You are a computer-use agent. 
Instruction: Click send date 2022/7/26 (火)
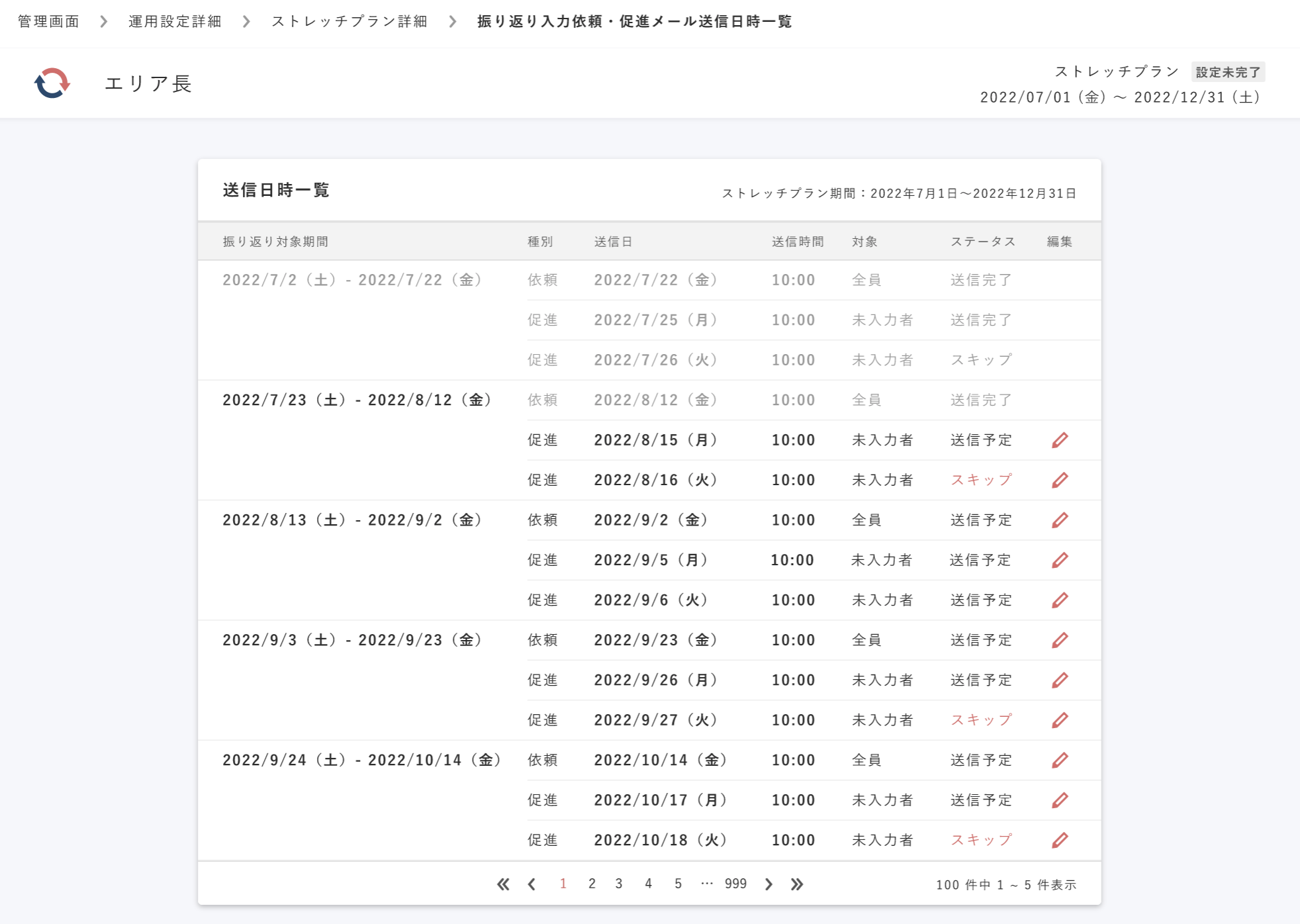(x=656, y=360)
